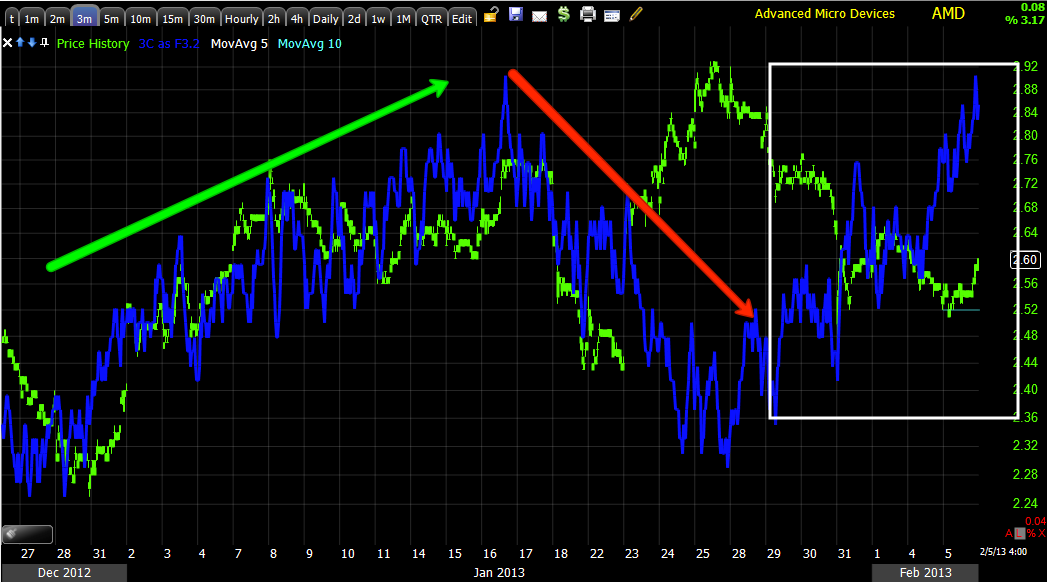Click the unlock padlock icon
The image size is (1047, 582).
click(x=491, y=15)
